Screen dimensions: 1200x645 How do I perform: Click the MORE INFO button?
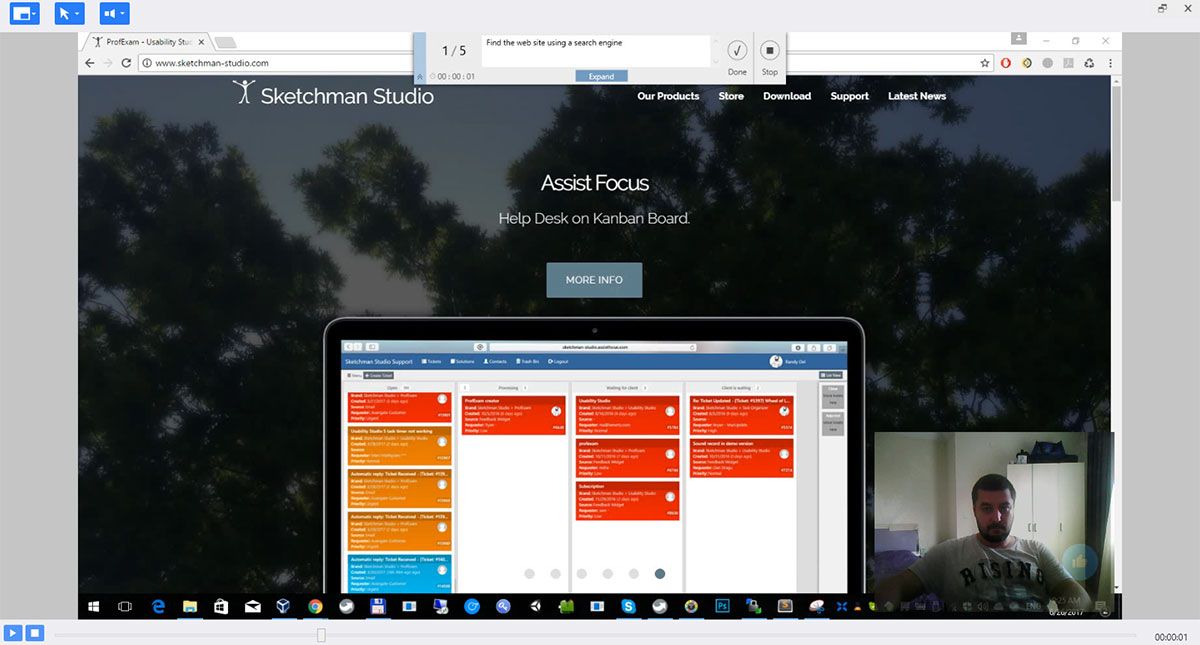click(594, 280)
